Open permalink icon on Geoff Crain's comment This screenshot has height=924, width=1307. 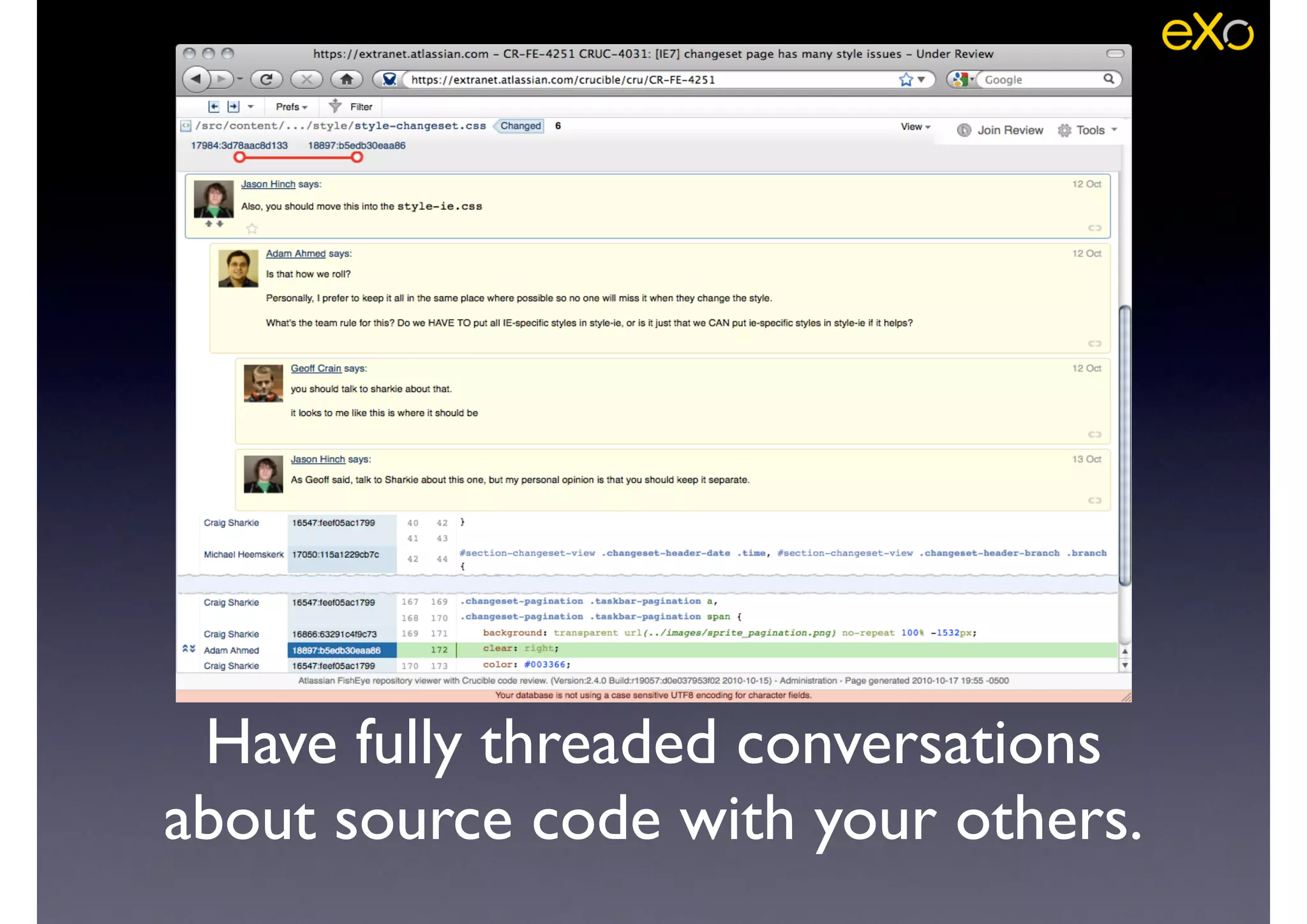(x=1094, y=435)
